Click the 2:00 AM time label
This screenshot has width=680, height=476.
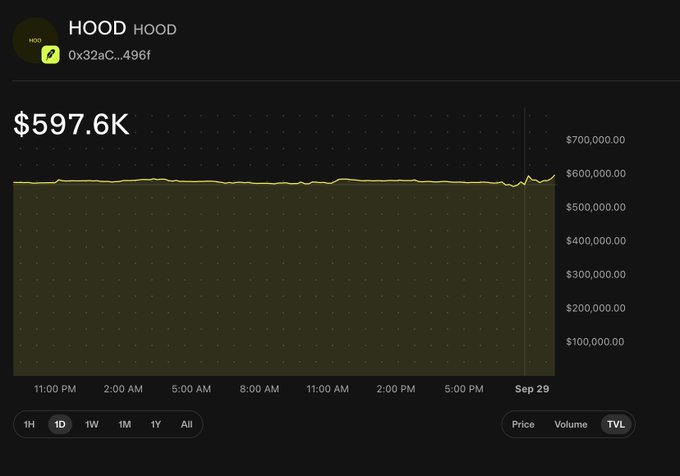(123, 389)
